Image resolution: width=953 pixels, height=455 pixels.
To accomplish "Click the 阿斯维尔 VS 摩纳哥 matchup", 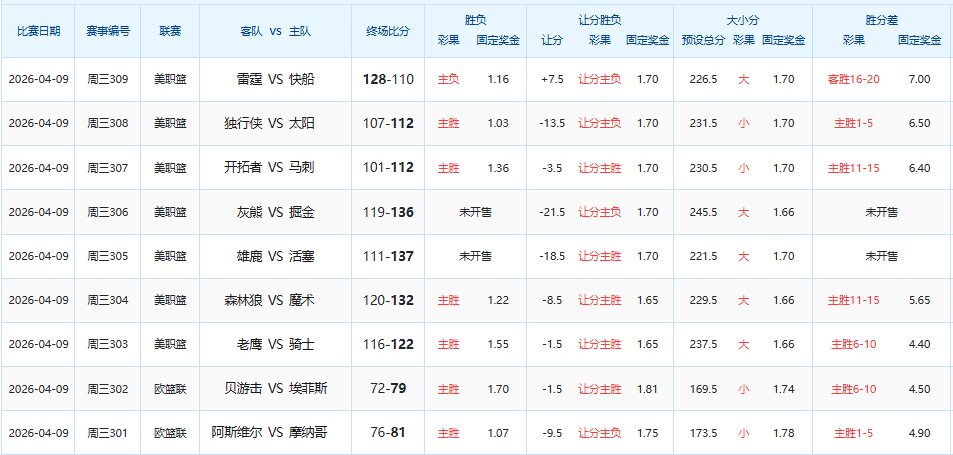I will pyautogui.click(x=275, y=433).
